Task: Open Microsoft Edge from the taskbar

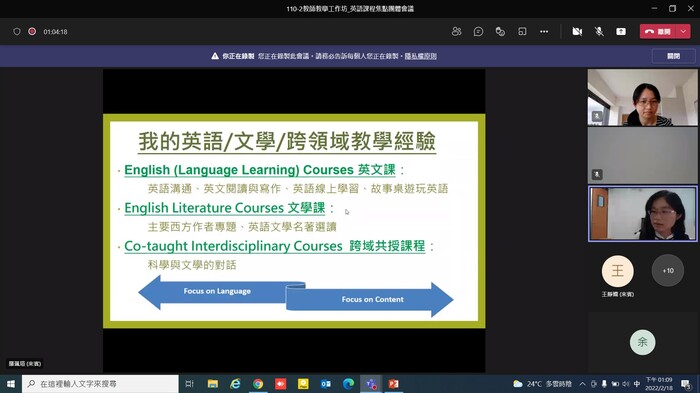Action: 348,384
